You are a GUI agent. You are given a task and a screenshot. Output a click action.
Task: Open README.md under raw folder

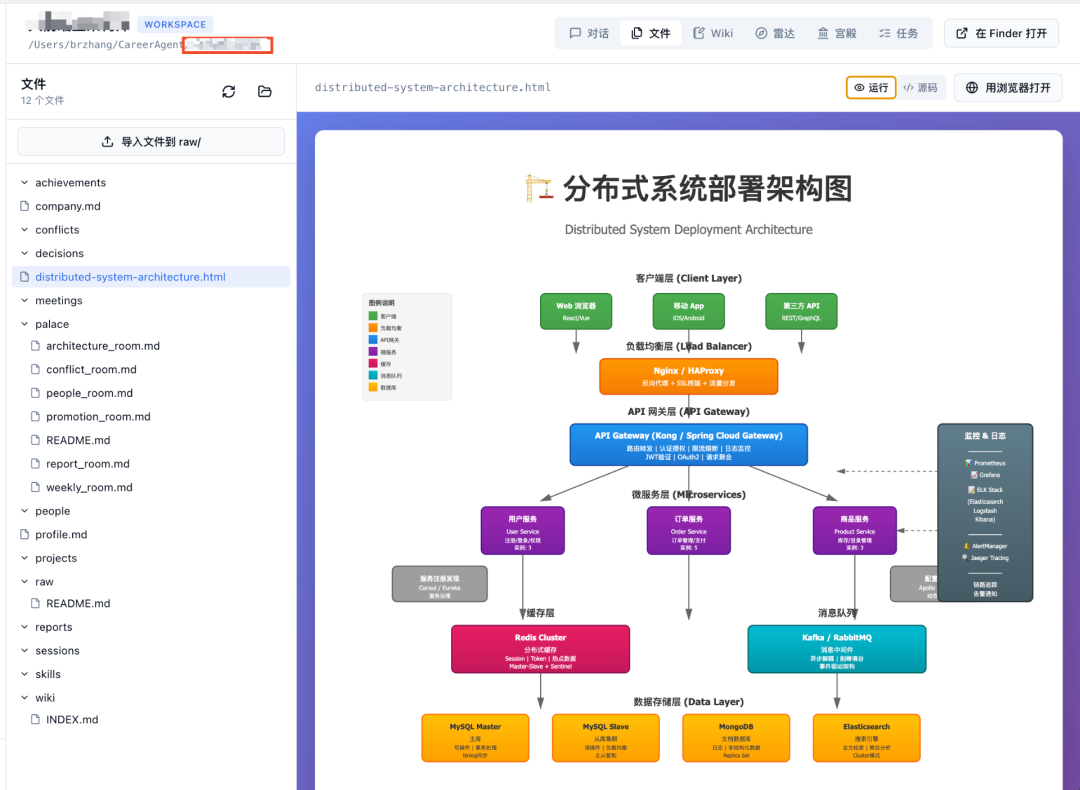[x=78, y=603]
